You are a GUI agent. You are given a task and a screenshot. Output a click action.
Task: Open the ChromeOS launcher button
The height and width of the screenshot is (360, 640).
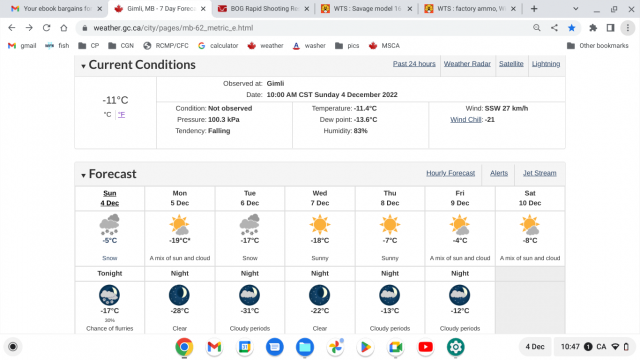pyautogui.click(x=13, y=347)
